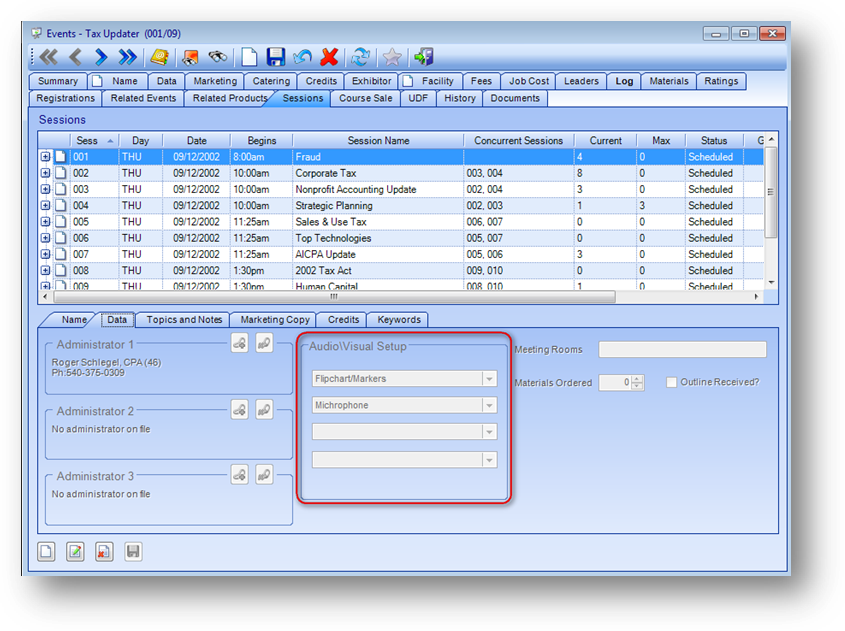
Task: Expand session 003 Nonprofit Accounting Update
Action: coord(45,189)
